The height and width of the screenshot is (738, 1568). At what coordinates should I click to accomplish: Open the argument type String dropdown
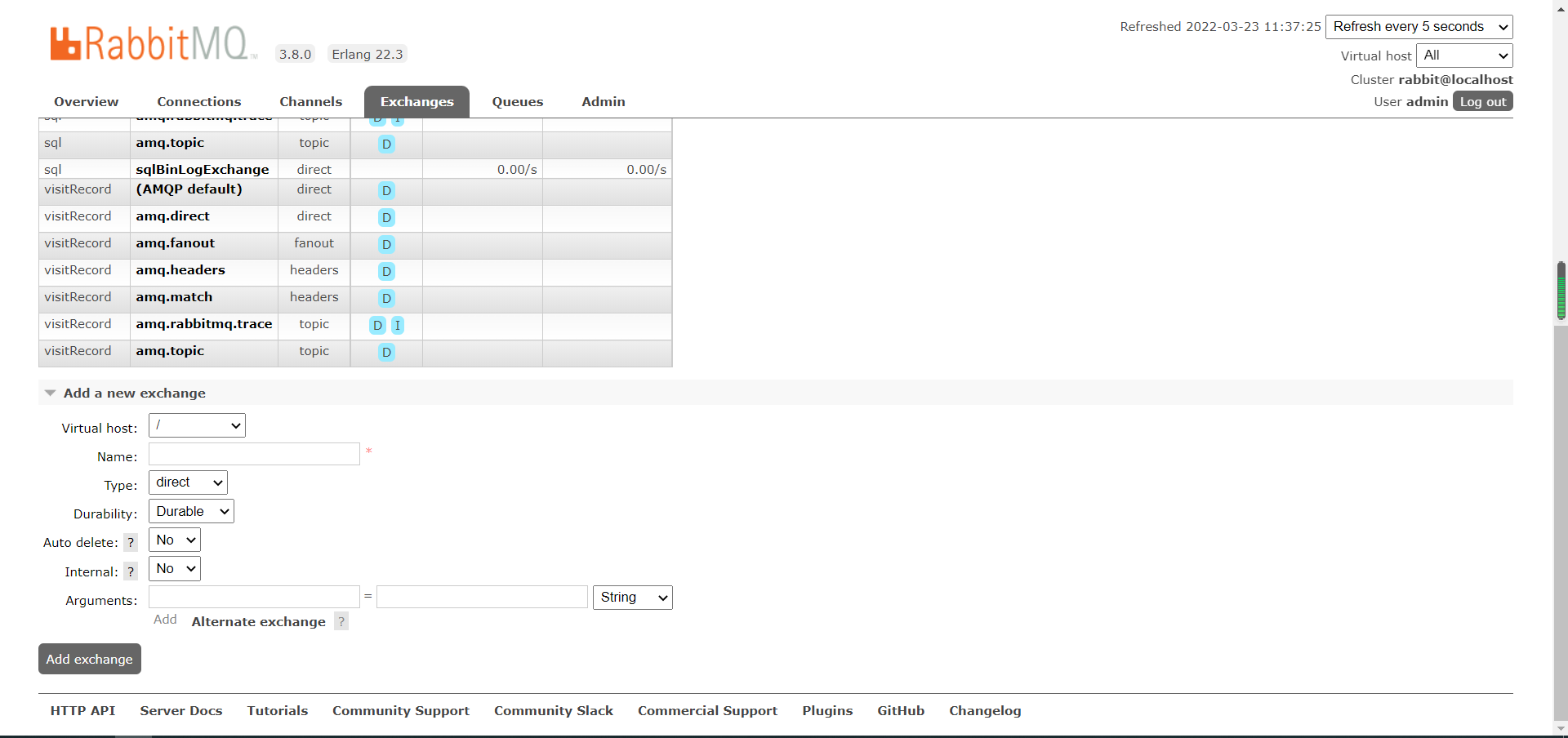coord(633,598)
